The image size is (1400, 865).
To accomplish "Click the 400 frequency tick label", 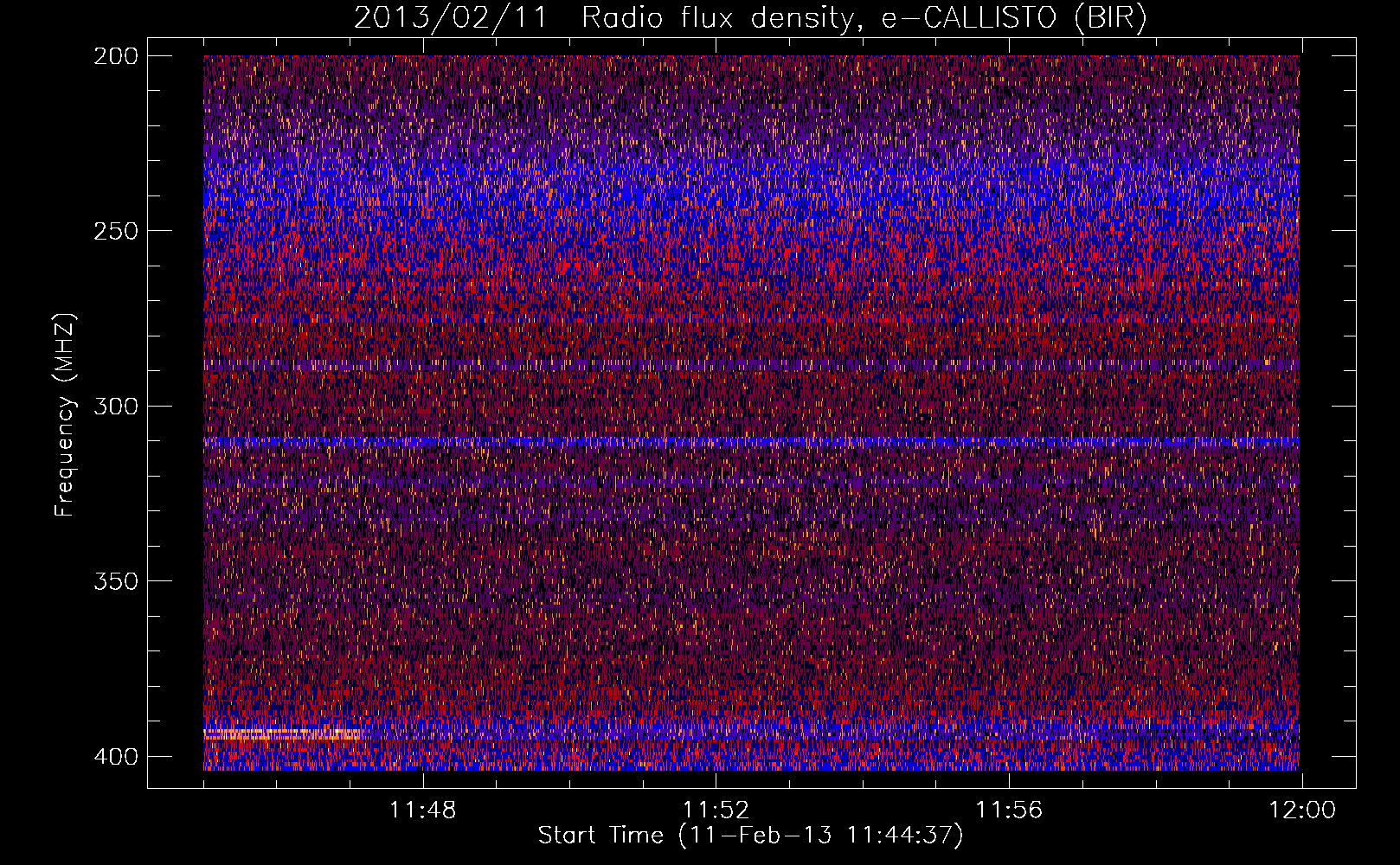I will tap(115, 756).
